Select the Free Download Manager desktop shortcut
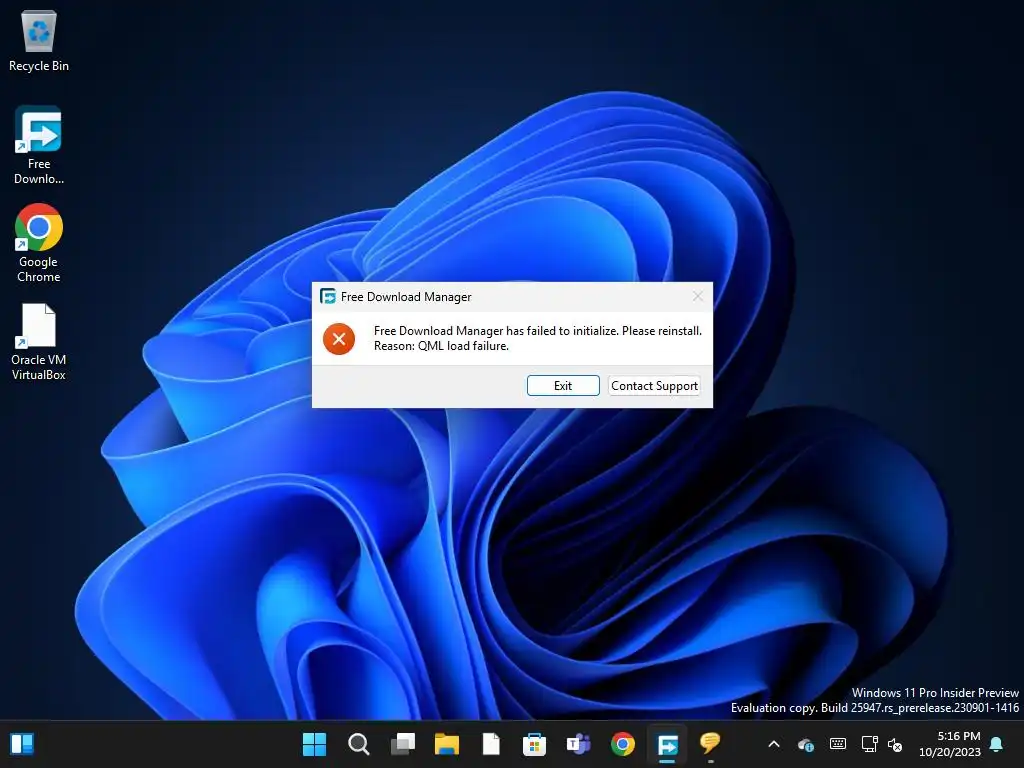Viewport: 1024px width, 768px height. pos(39,145)
